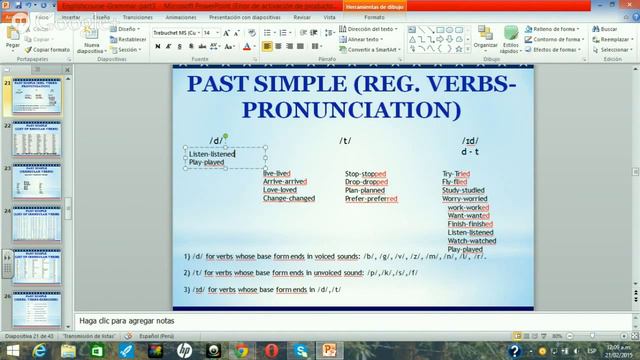Open columns layout button

coord(317,47)
